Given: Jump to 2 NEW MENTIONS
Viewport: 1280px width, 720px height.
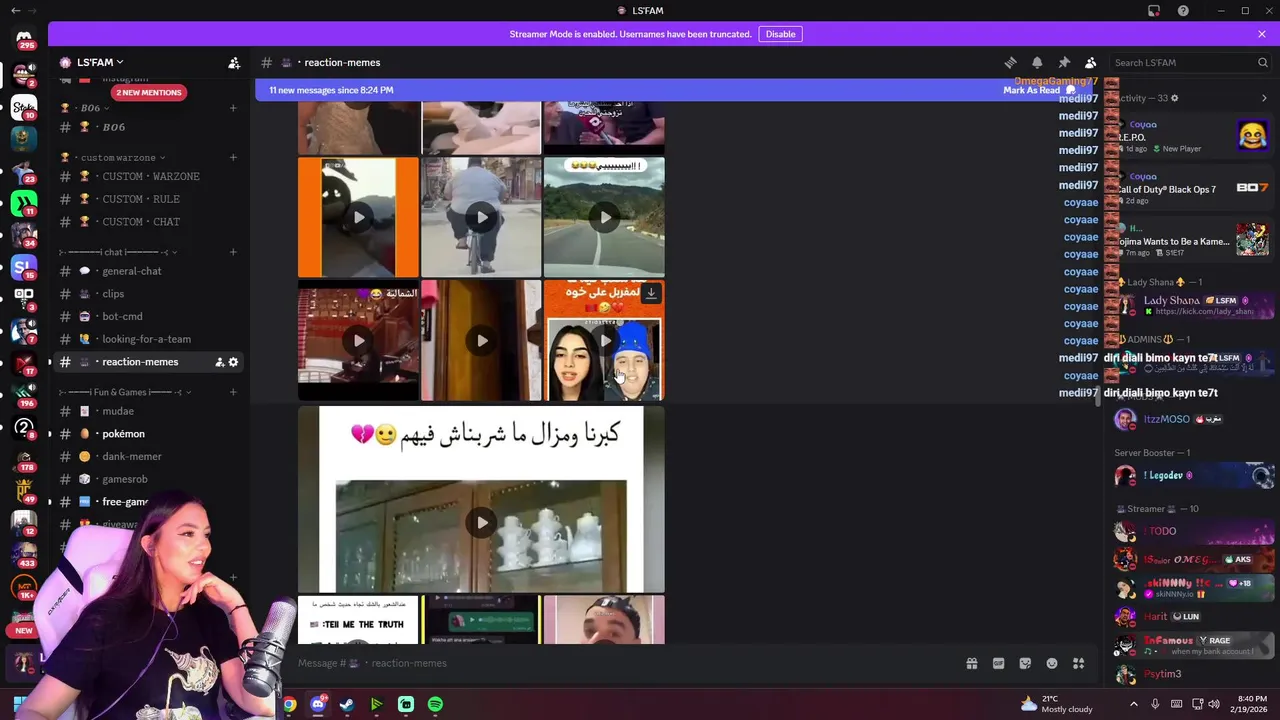Looking at the screenshot, I should point(149,92).
